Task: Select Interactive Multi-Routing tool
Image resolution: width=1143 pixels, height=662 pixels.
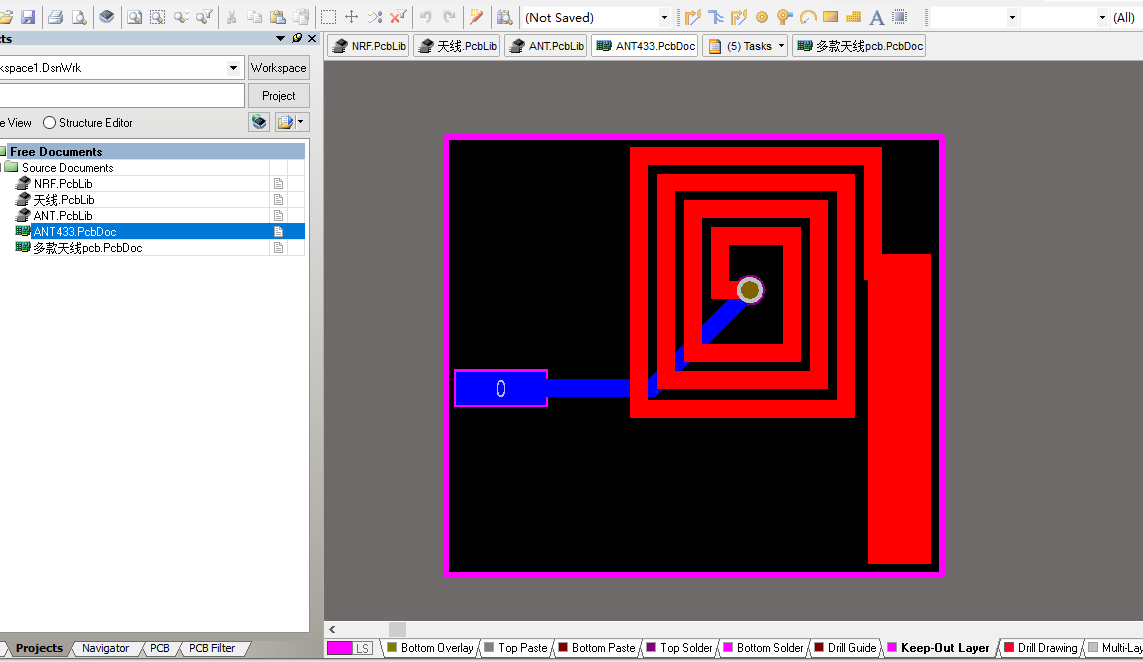Action: click(x=739, y=17)
